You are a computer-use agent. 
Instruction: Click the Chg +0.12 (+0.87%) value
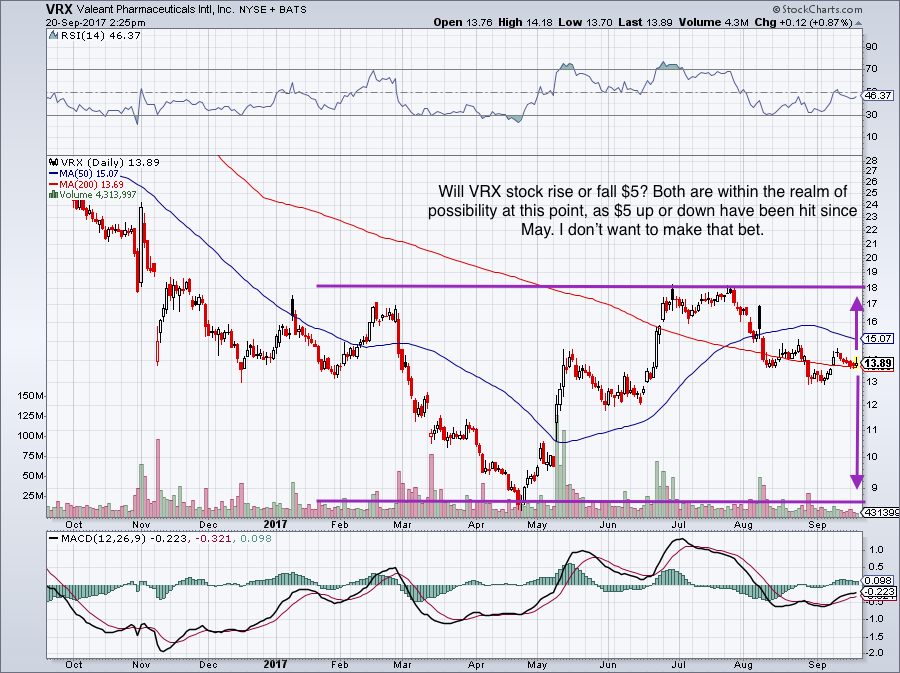click(803, 22)
